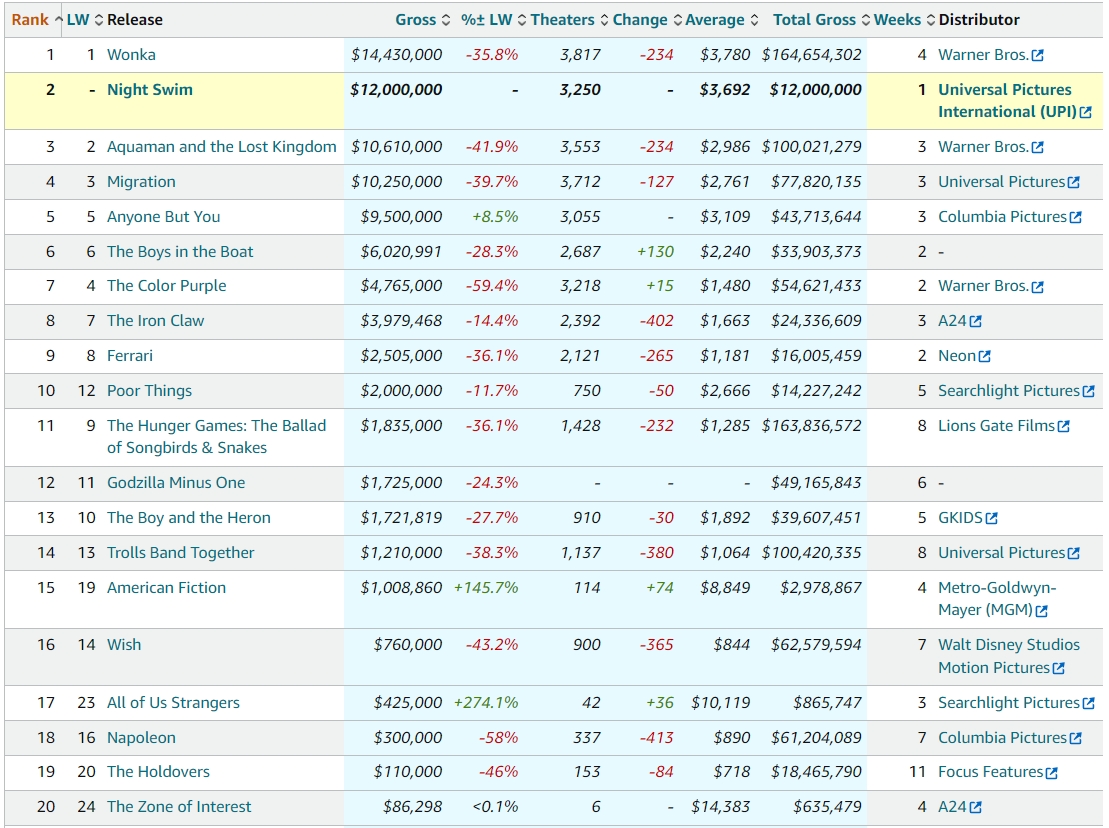The width and height of the screenshot is (1109, 828).
Task: Open the Wish release link
Action: pos(124,645)
